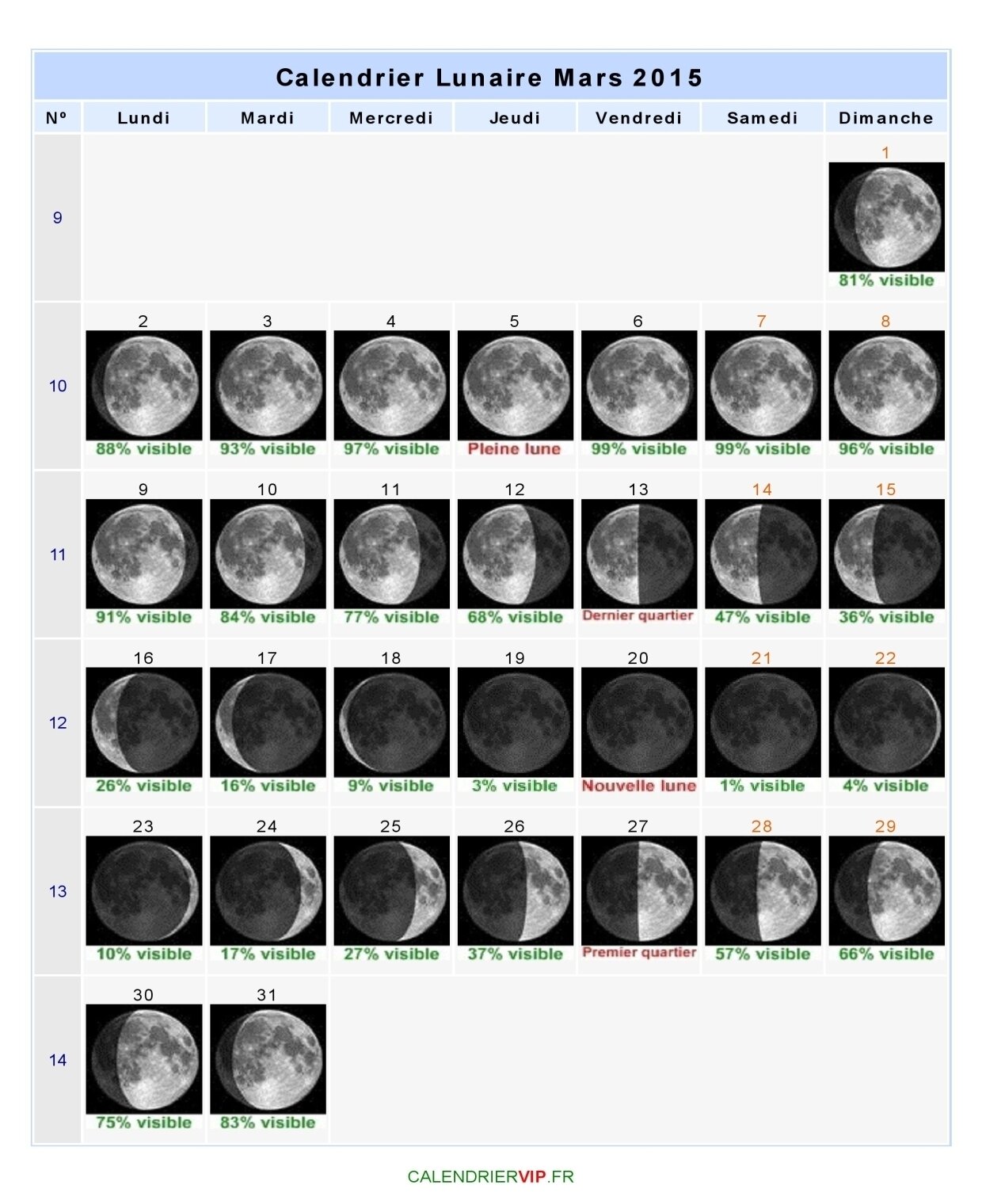Open the moon thumbnail for March 22

point(886,722)
